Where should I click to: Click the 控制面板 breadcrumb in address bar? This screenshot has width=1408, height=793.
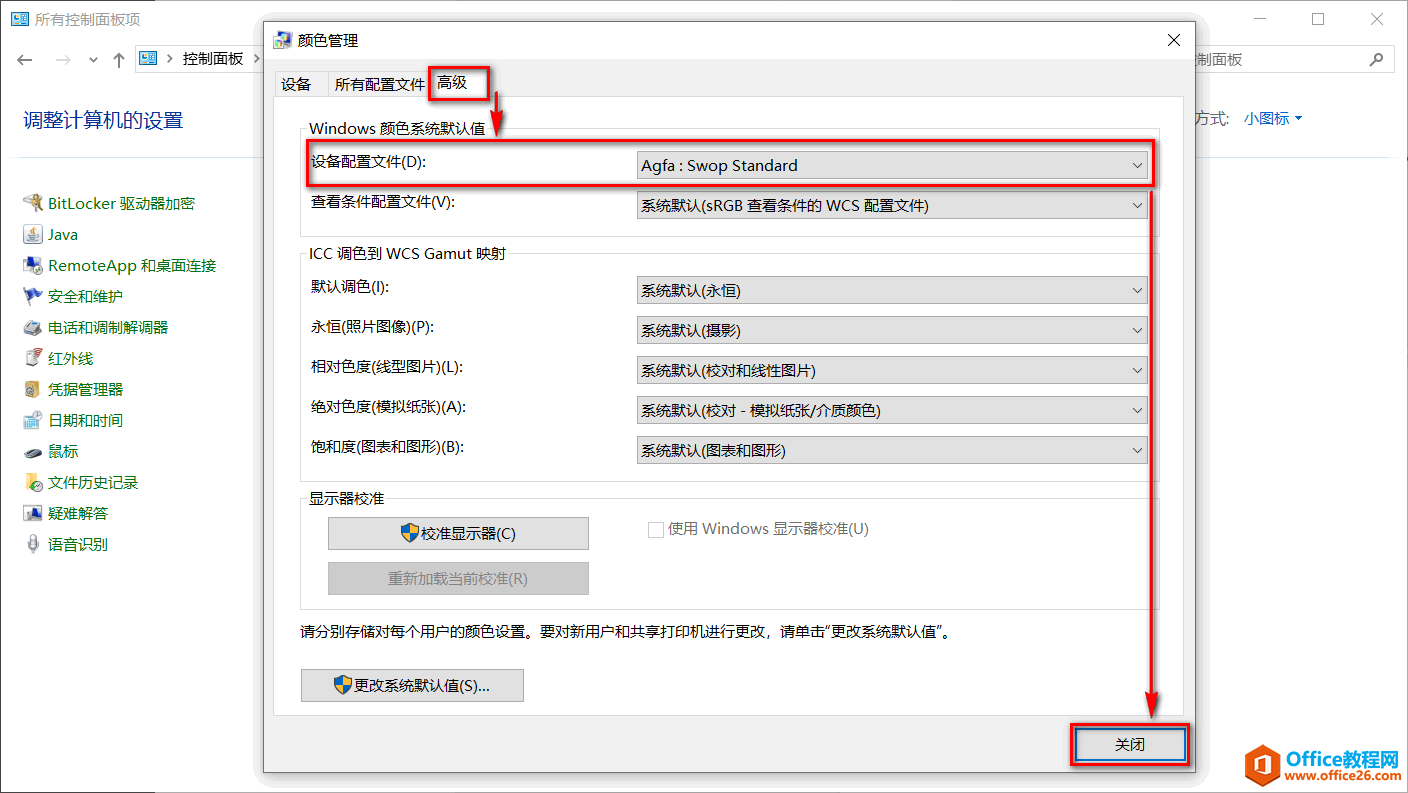(213, 59)
